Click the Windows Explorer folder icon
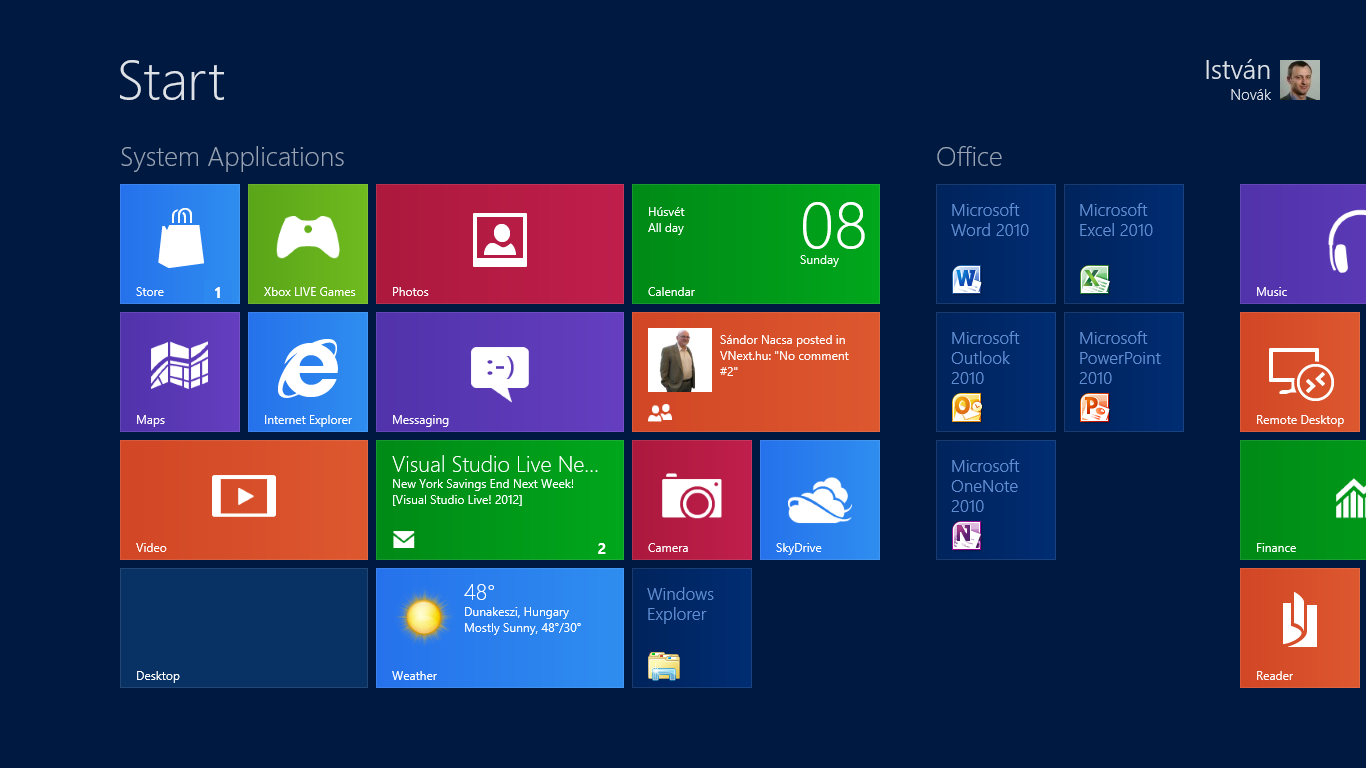This screenshot has height=768, width=1366. (x=664, y=666)
